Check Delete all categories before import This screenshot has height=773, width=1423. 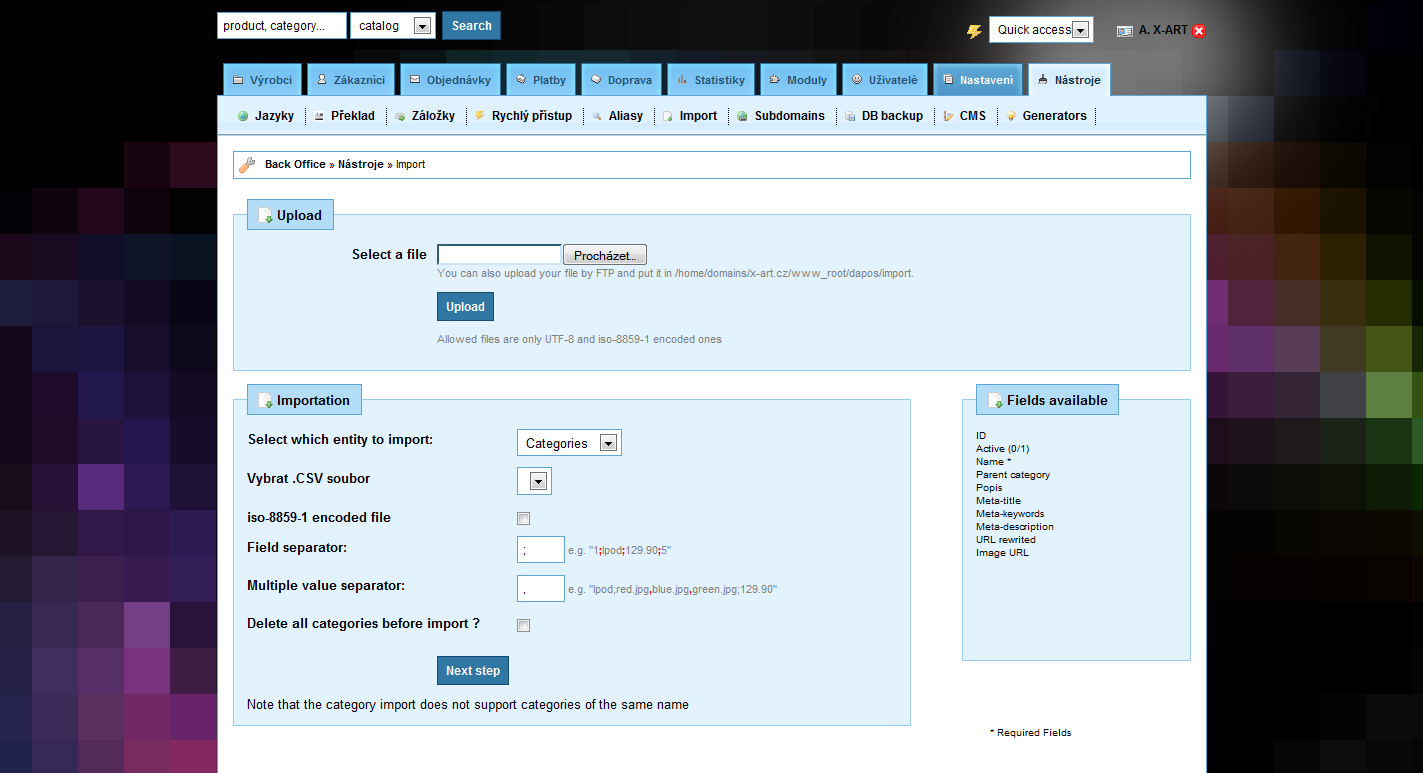pyautogui.click(x=523, y=625)
